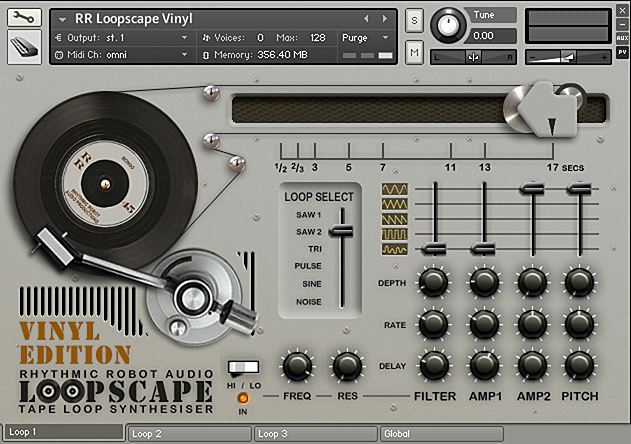Select the square LFO waveform icon
Viewport: 631px width, 444px height.
click(x=394, y=234)
